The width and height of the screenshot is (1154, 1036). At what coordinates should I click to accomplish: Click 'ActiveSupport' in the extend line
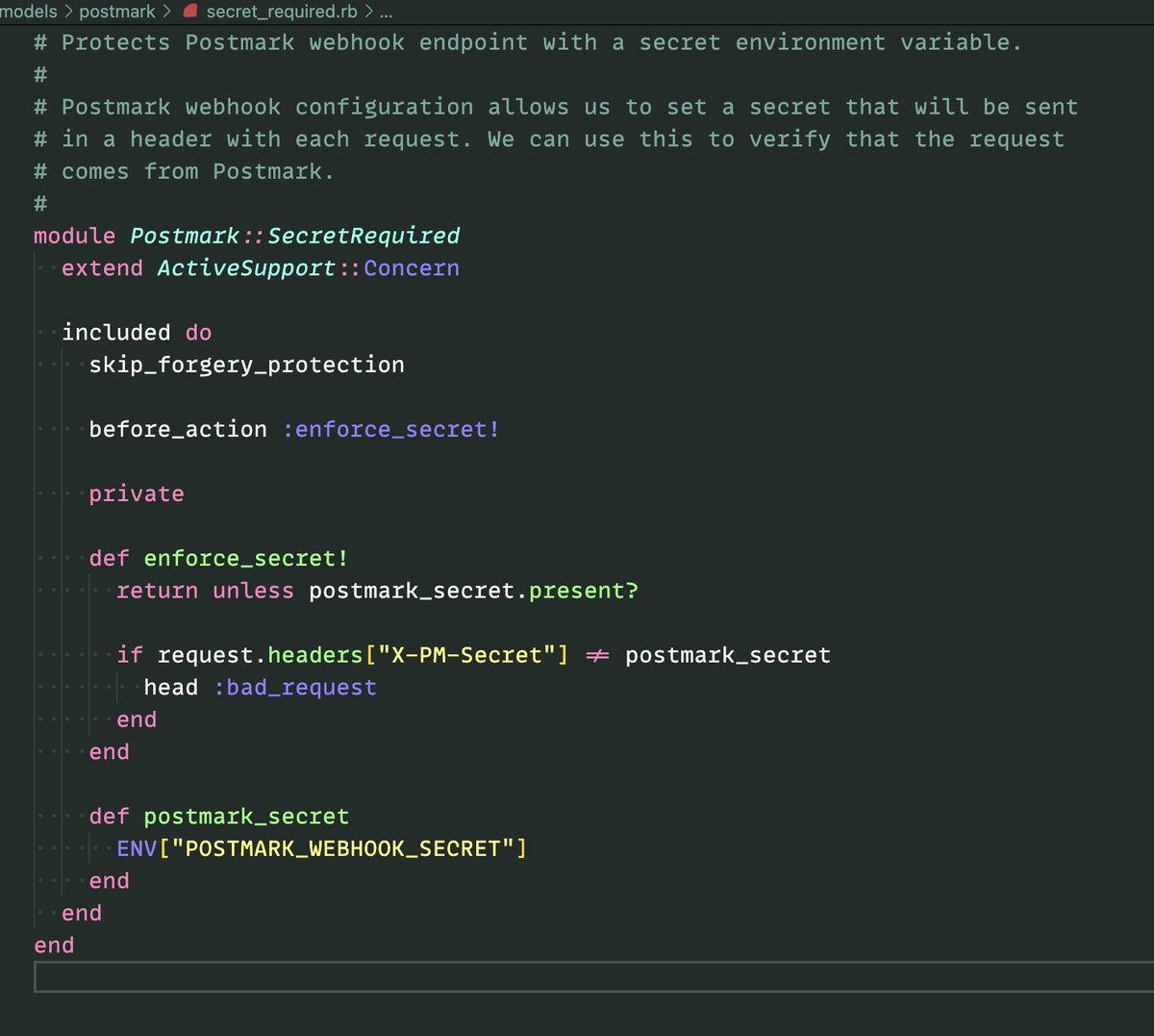(x=246, y=268)
